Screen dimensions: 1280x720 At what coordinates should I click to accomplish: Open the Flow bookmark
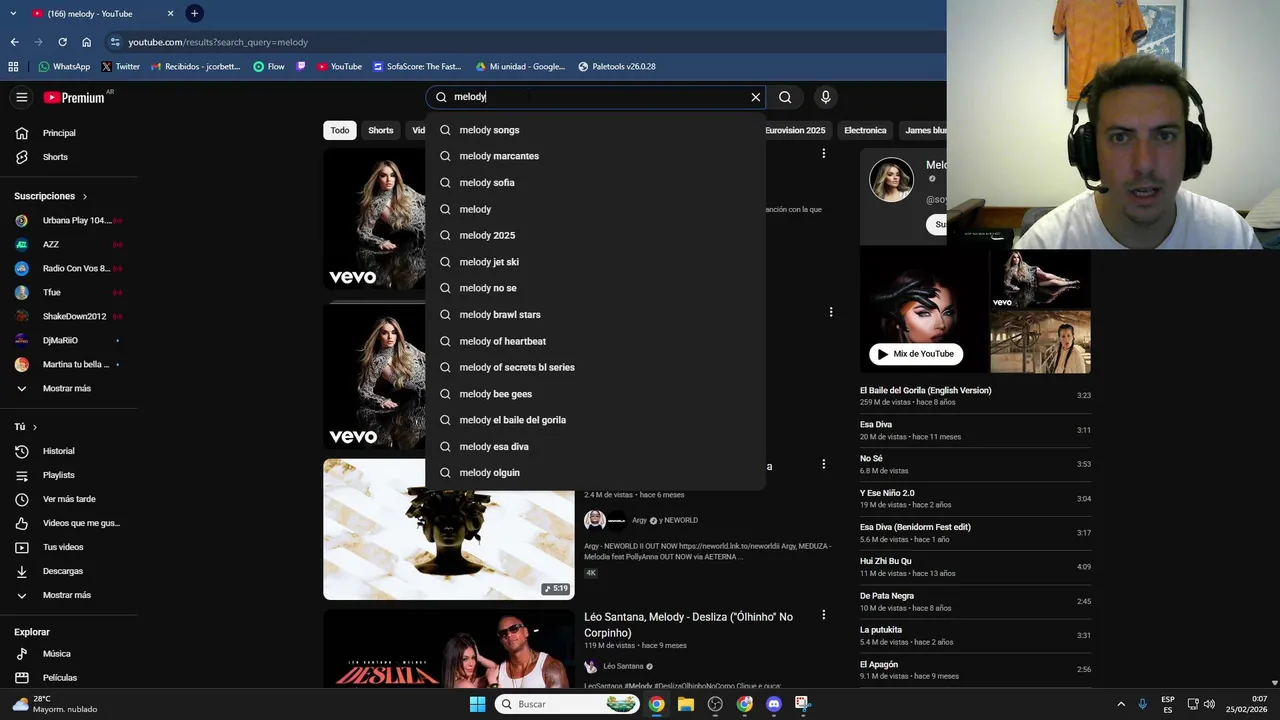point(269,66)
